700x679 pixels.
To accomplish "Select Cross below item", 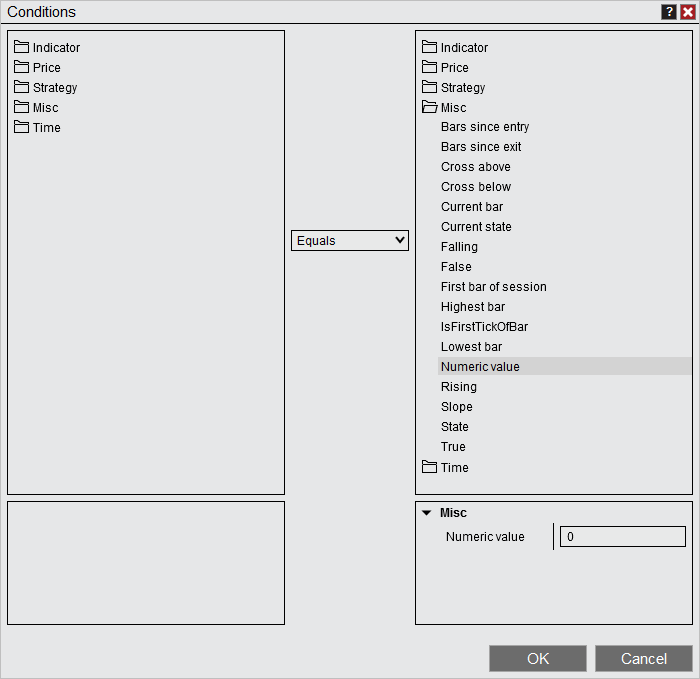I will (x=475, y=187).
